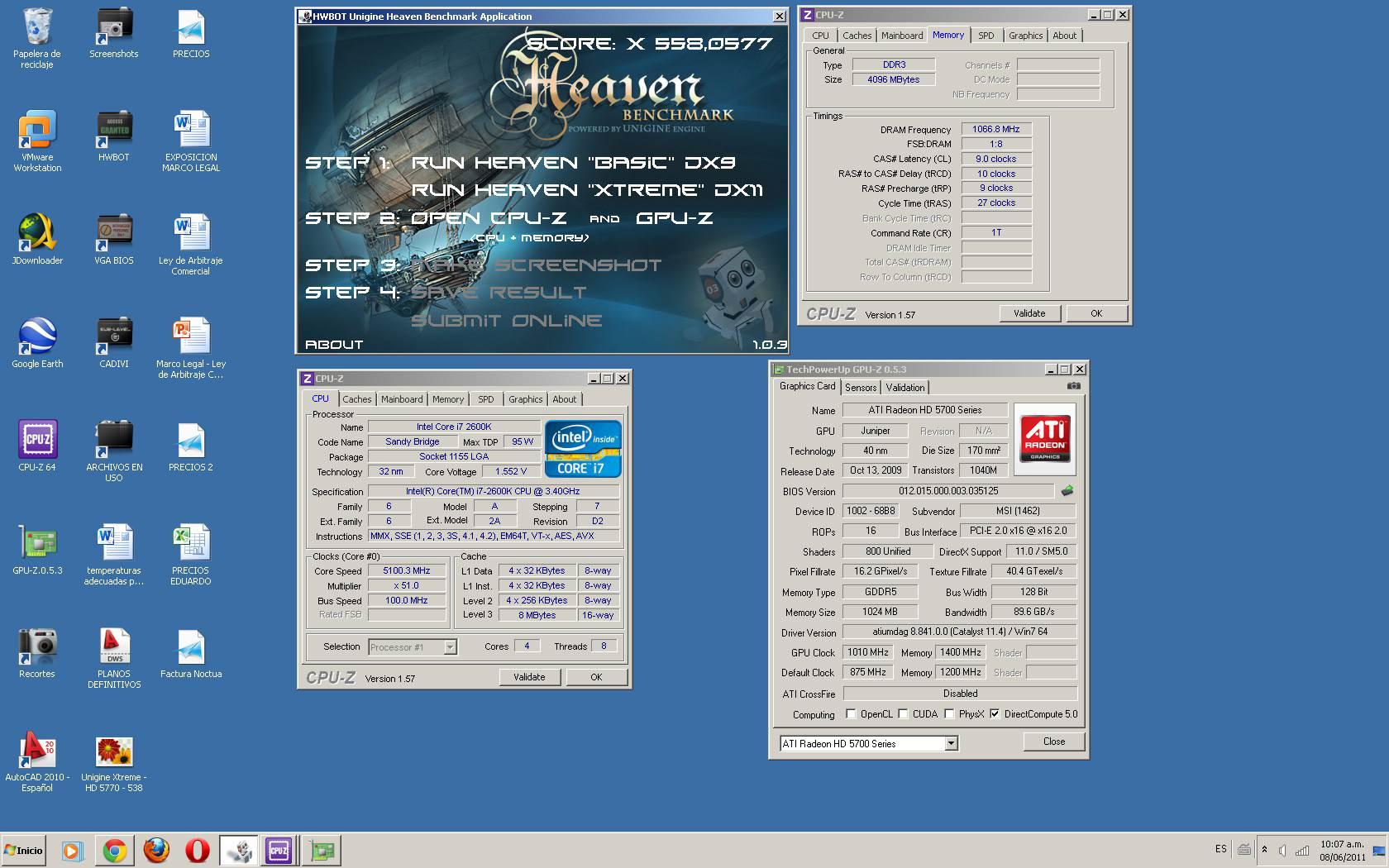
Task: Open the Inicio start menu
Action: click(23, 850)
